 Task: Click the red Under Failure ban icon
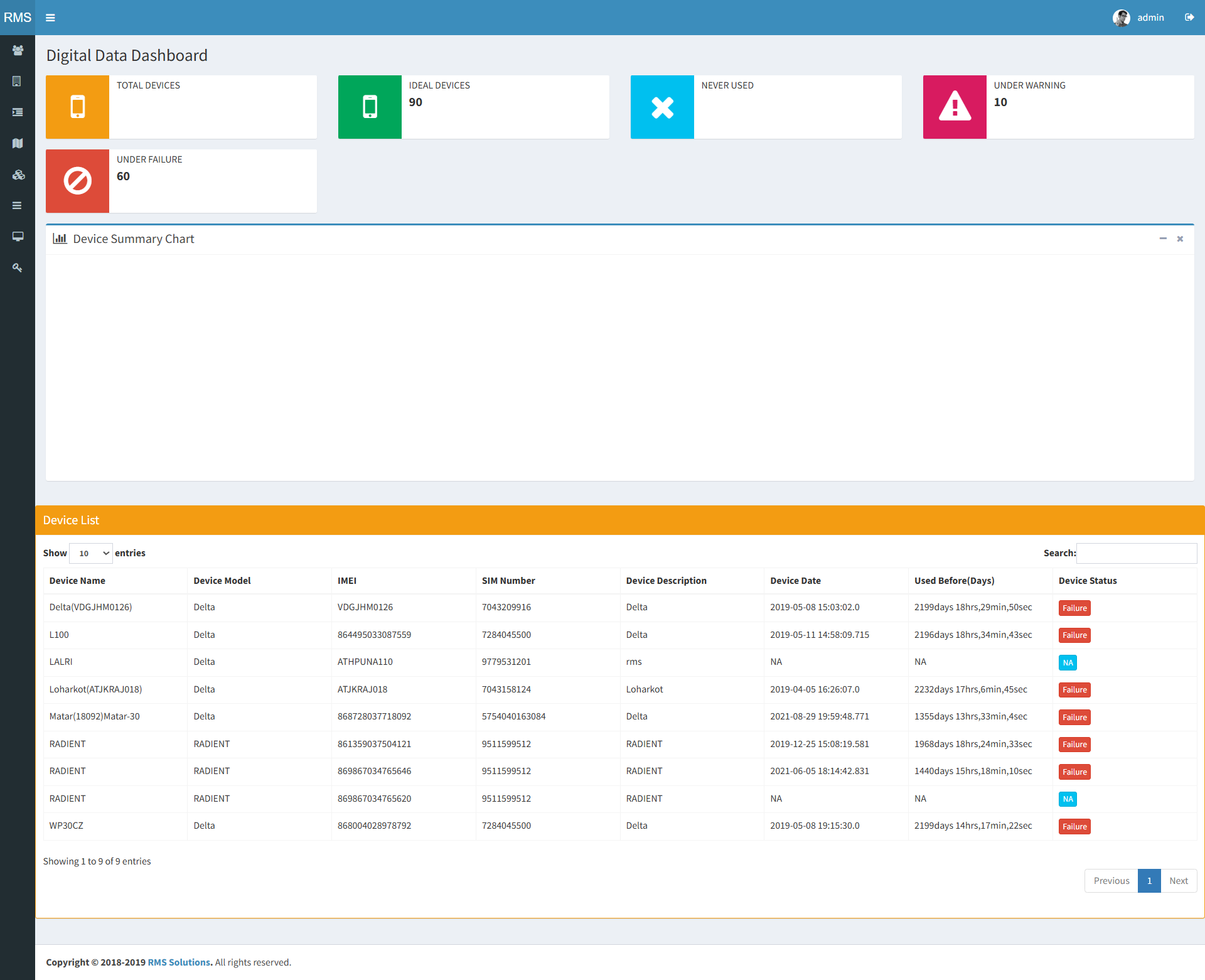coord(77,181)
